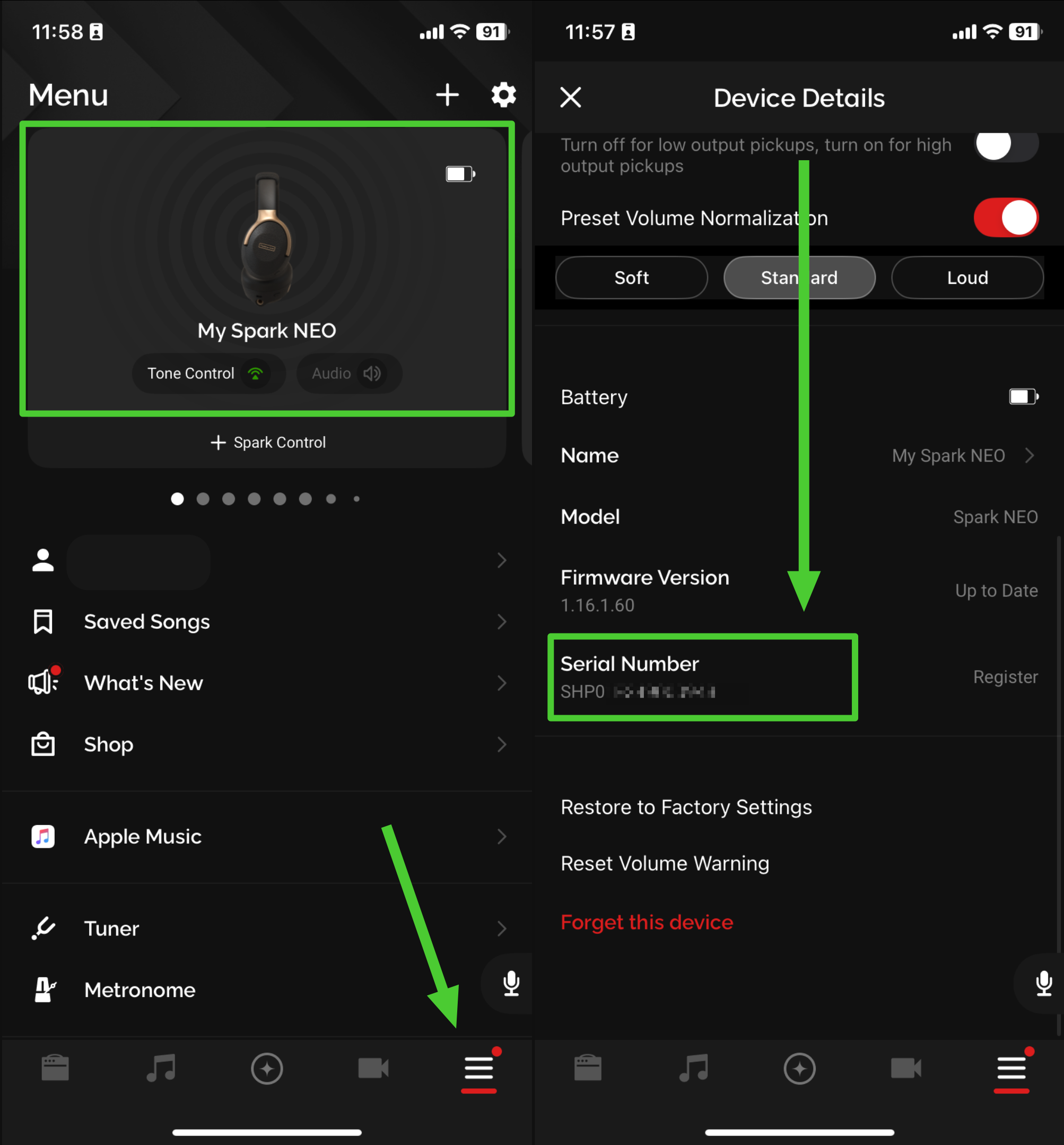Expand the profile row chevron
This screenshot has height=1145, width=1064.
(501, 561)
